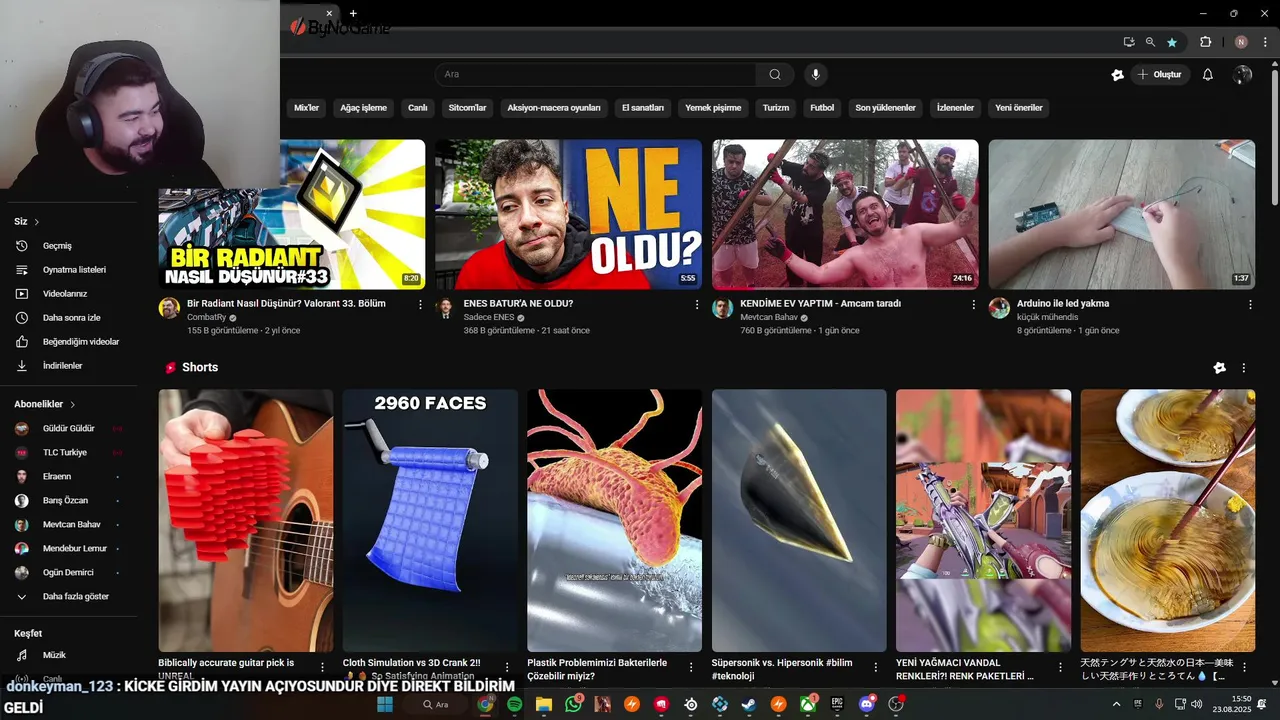This screenshot has height=720, width=1280.
Task: Select the Yemek pişirme filter chip
Action: 713,108
